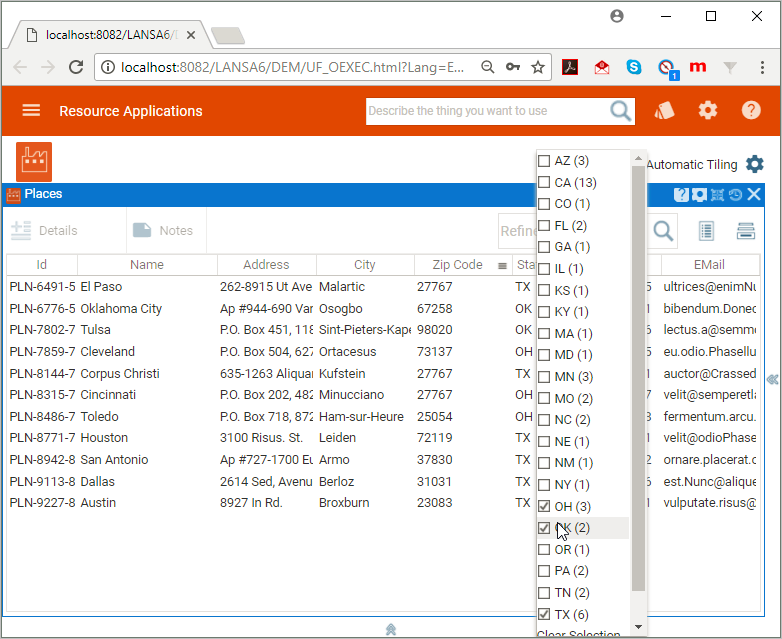Close the Places panel
782x639 pixels.
point(754,194)
